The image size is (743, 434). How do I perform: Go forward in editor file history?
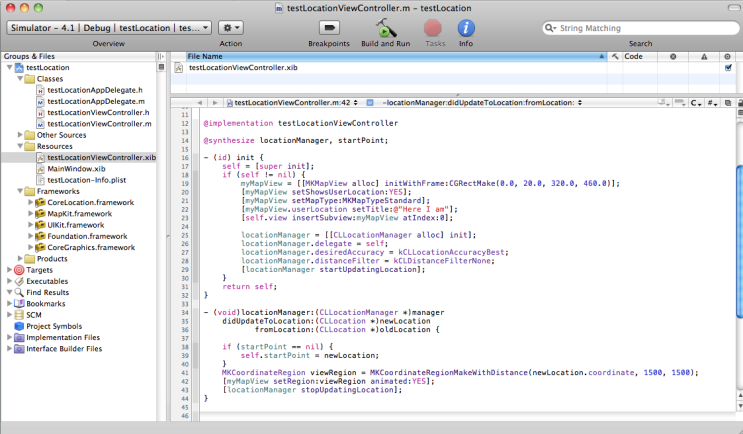[x=215, y=103]
